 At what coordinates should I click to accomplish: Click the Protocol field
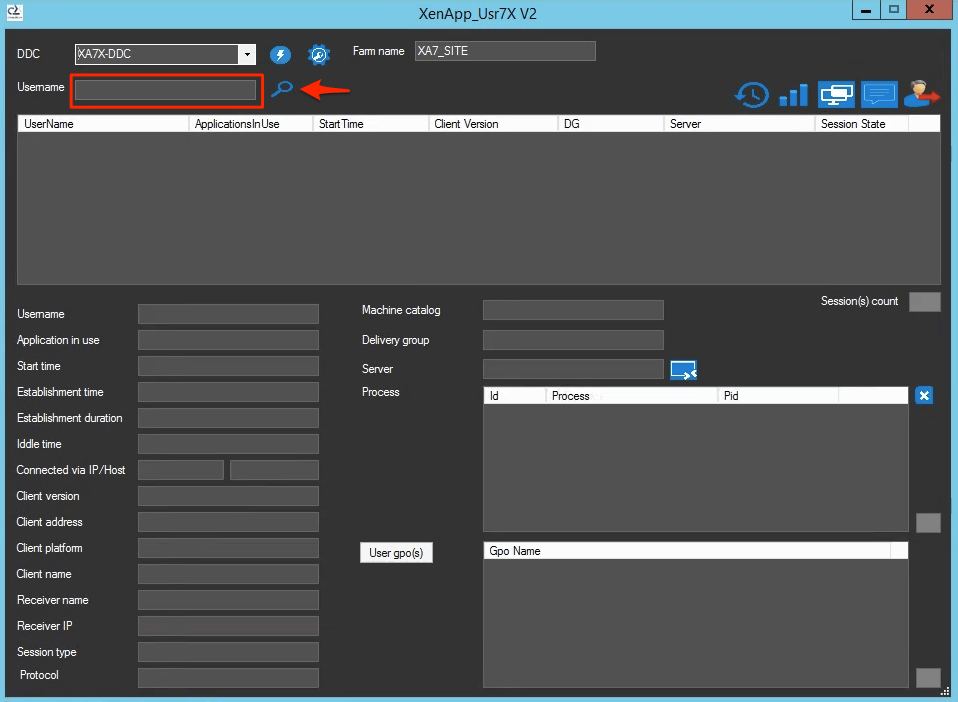pyautogui.click(x=228, y=678)
